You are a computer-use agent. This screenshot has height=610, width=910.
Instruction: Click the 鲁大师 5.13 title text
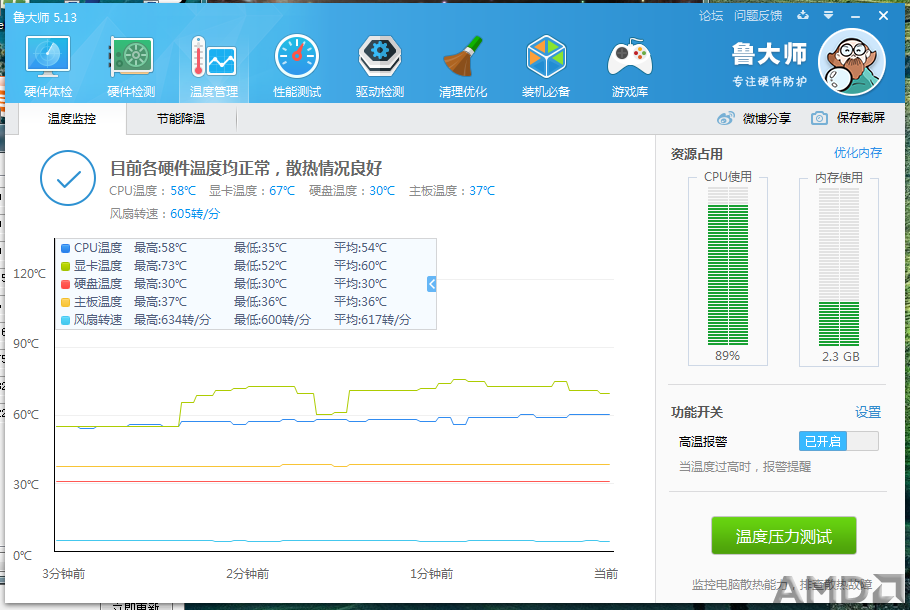(x=45, y=17)
